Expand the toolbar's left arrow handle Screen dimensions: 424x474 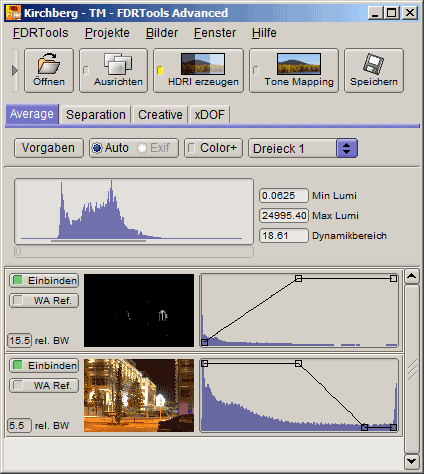[14, 70]
